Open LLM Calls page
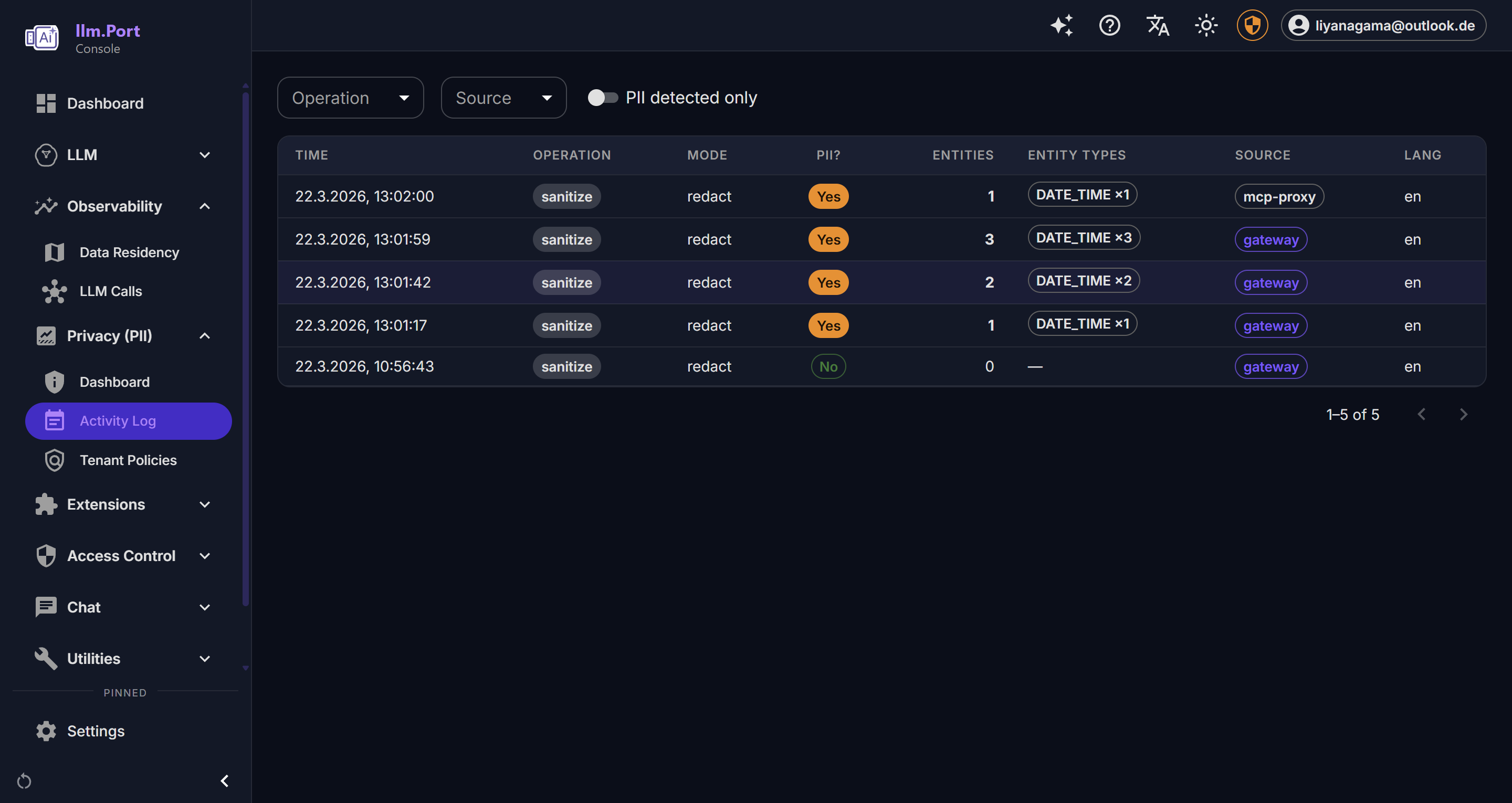The height and width of the screenshot is (803, 1512). 129,291
